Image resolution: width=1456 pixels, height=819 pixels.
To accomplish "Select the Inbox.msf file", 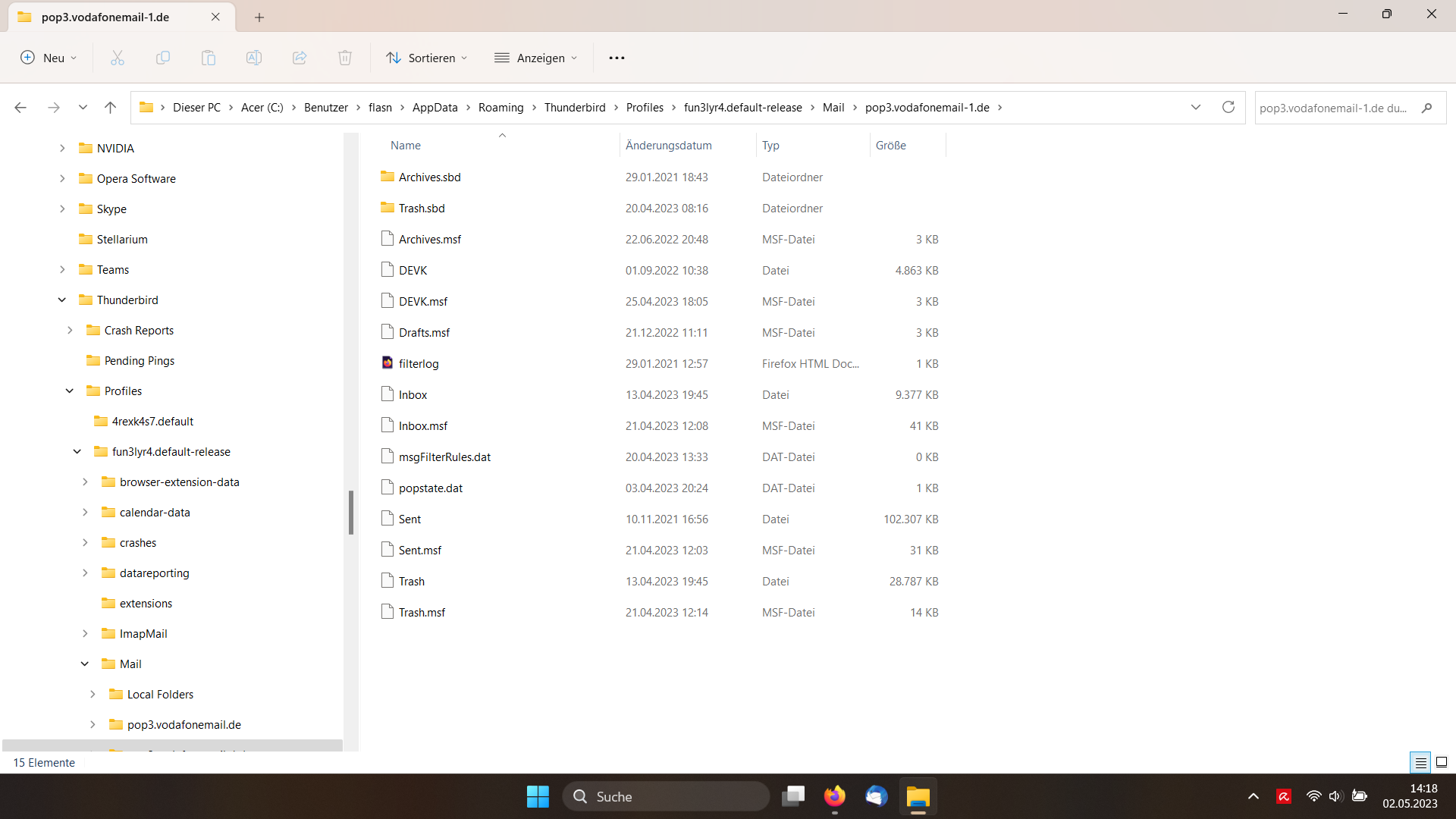I will point(423,426).
